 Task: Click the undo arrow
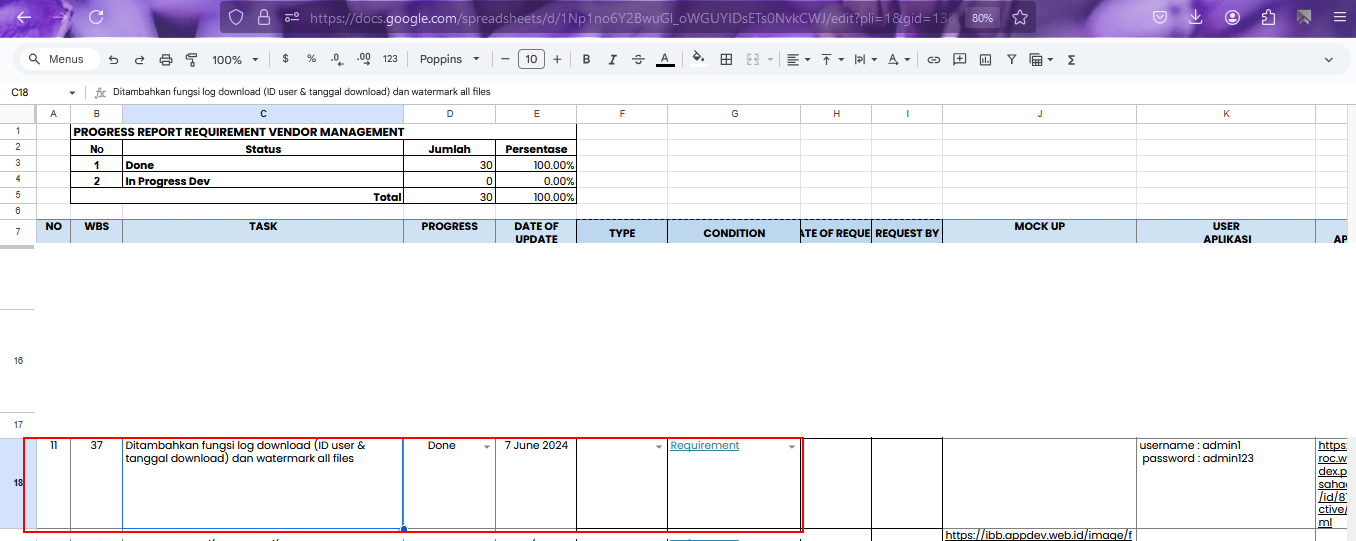click(x=114, y=60)
